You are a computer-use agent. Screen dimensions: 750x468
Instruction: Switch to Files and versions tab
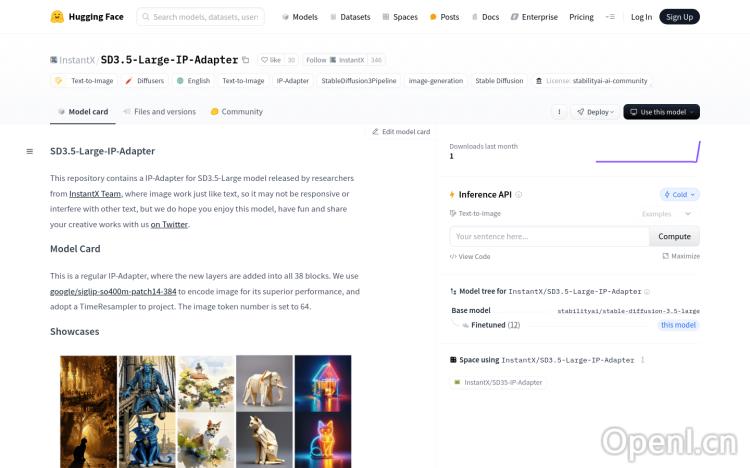point(159,112)
